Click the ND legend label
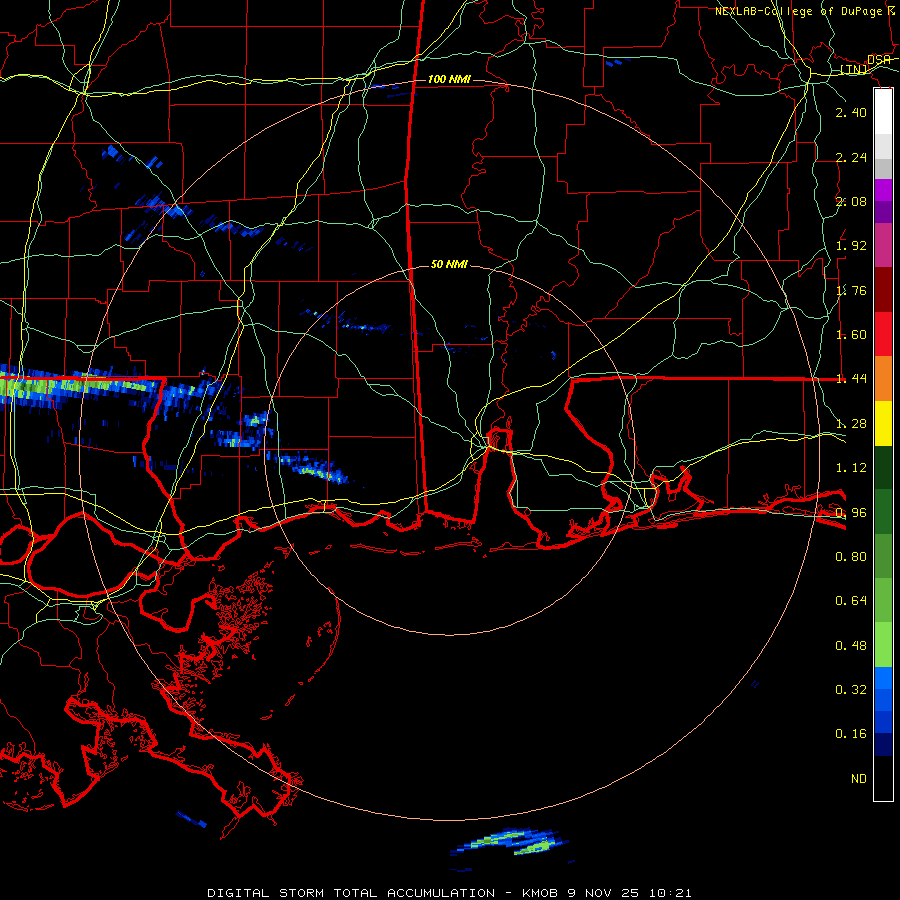 coord(859,779)
